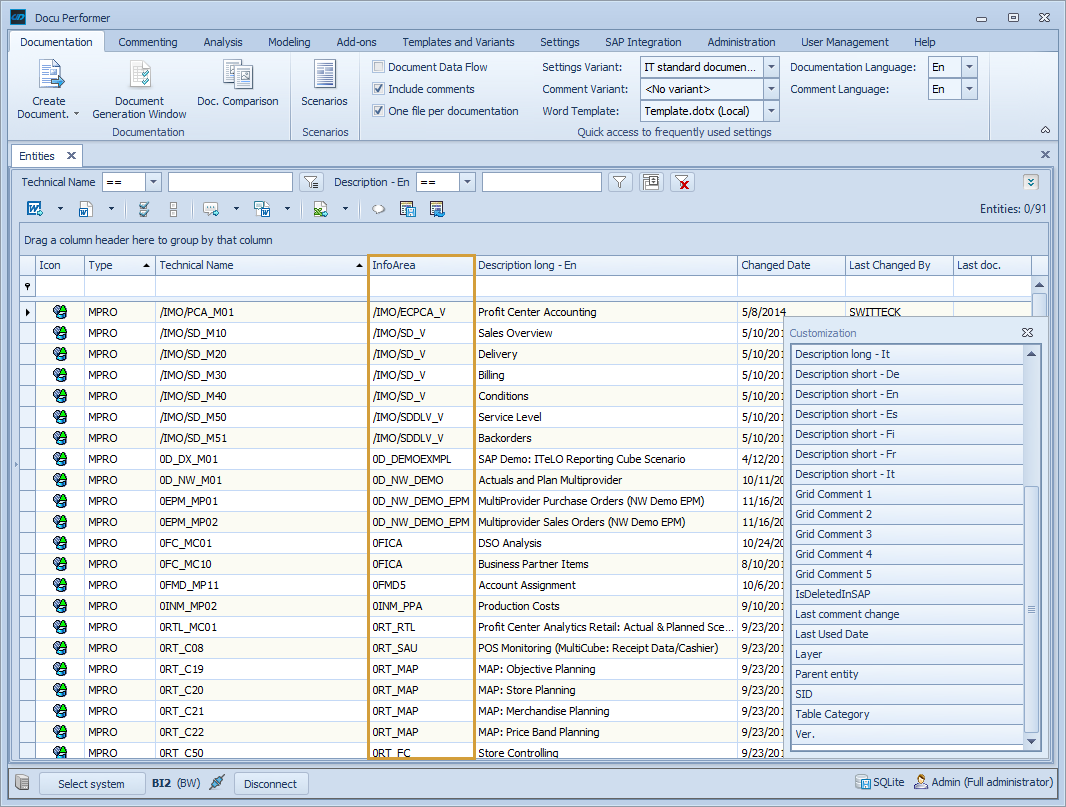Open the Settings Variant dropdown

(770, 67)
